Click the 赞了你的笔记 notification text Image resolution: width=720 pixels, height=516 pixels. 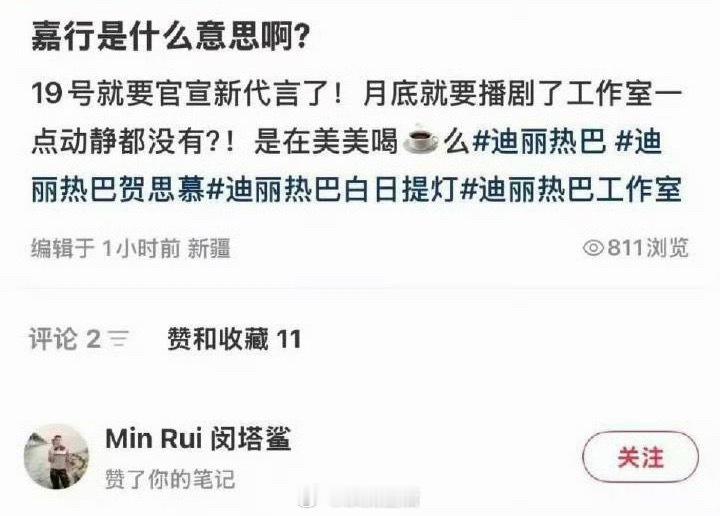coord(170,479)
